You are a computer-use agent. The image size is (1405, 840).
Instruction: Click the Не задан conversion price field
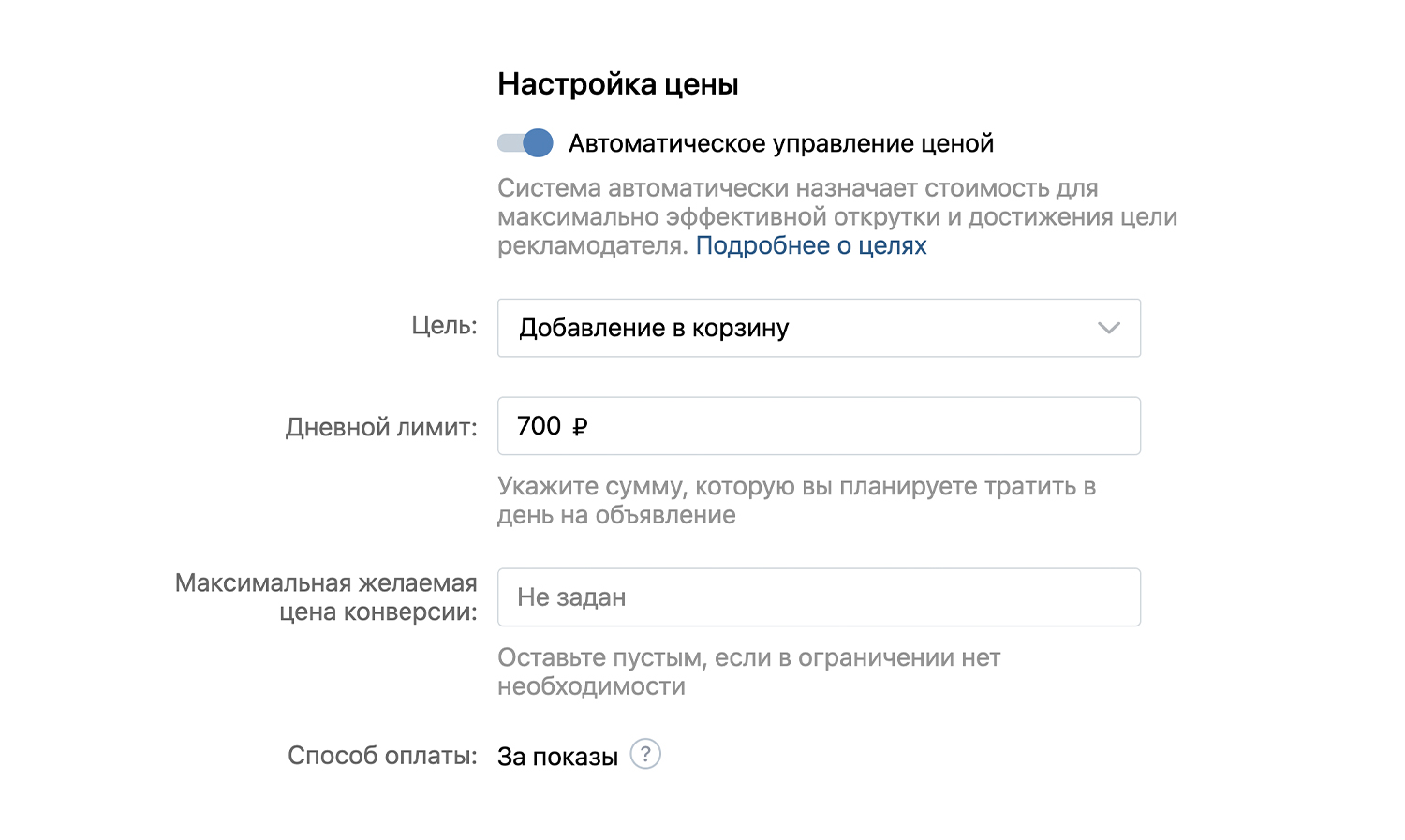[820, 597]
